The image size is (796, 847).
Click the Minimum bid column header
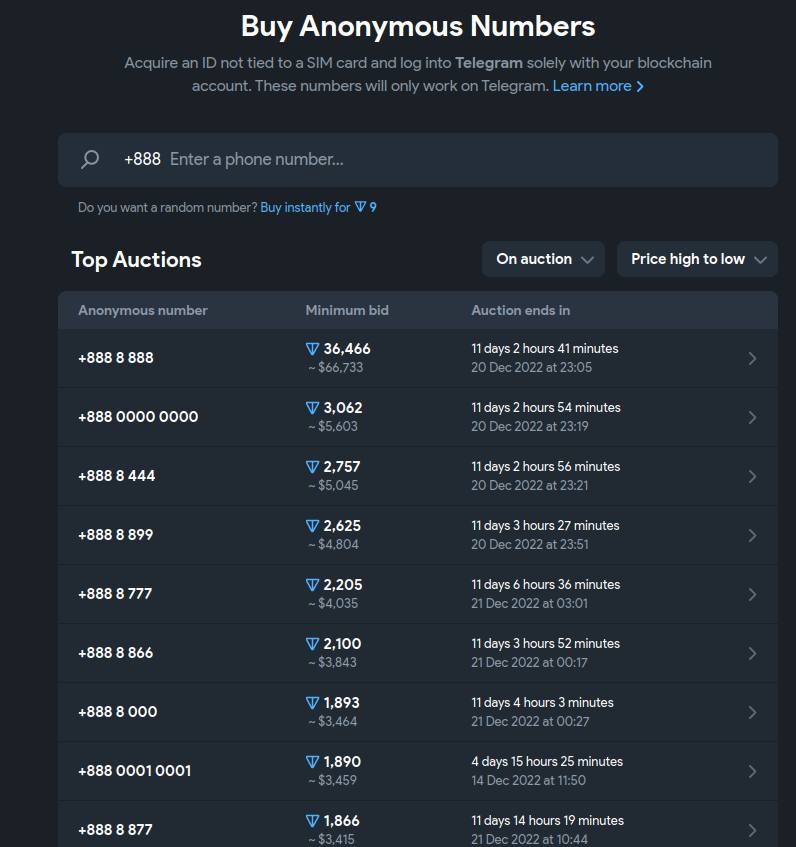point(347,311)
